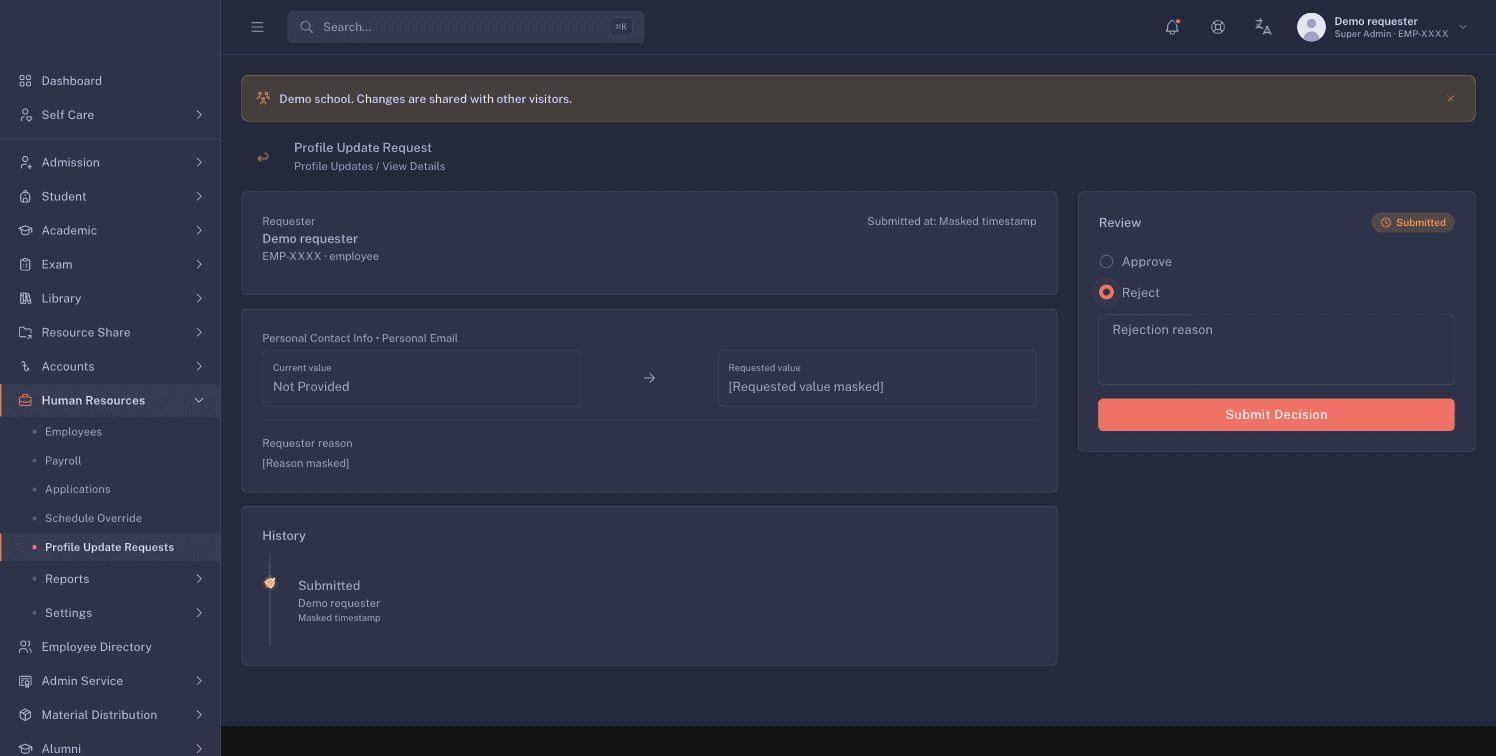
Task: Click the Resource Share folder icon
Action: click(x=26, y=333)
